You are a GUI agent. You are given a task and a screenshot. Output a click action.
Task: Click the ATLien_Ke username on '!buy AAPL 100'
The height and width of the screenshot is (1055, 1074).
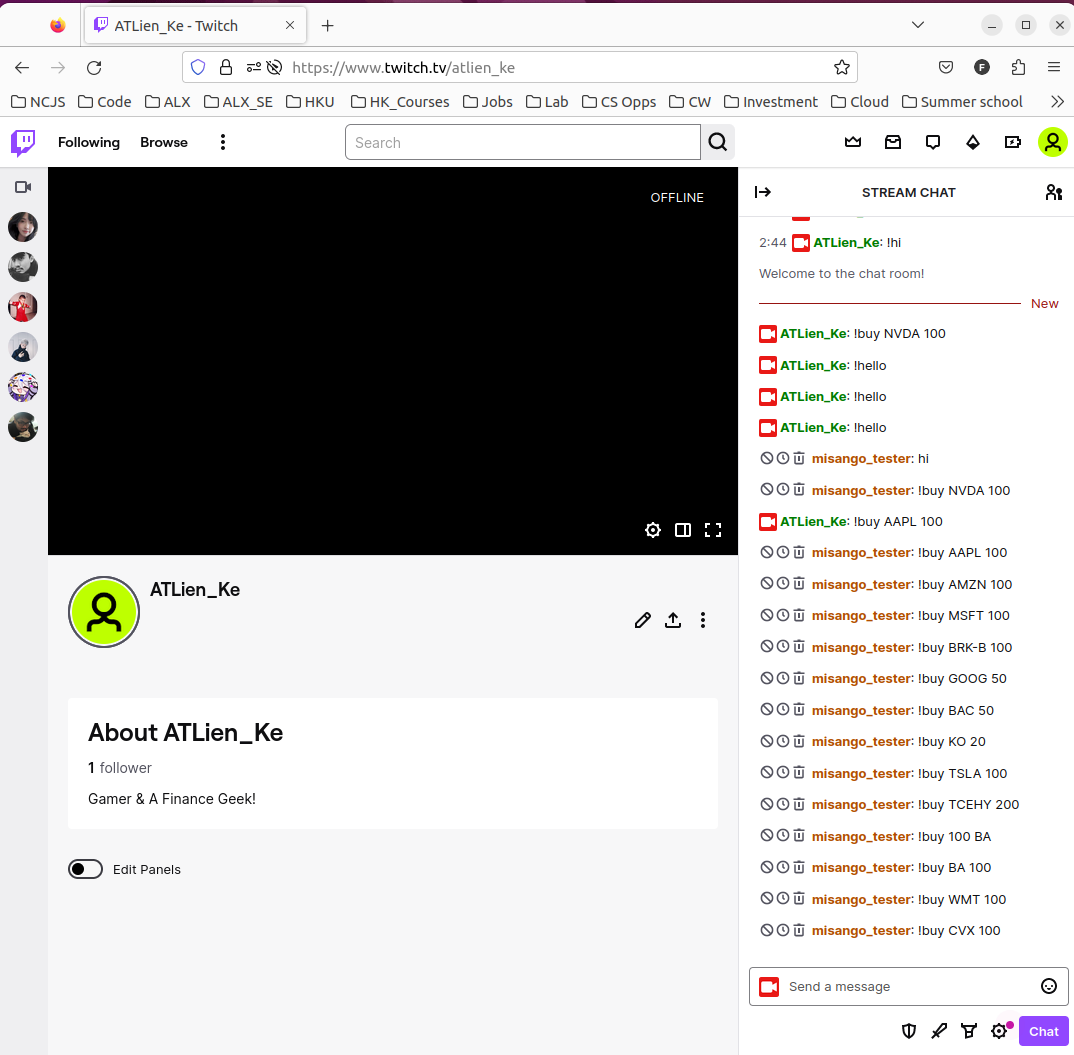pyautogui.click(x=813, y=521)
